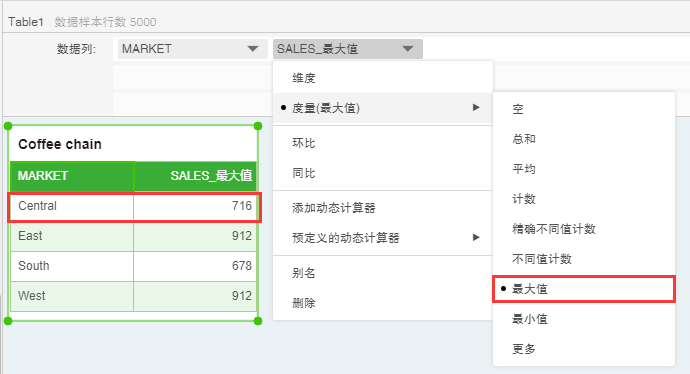The height and width of the screenshot is (374, 690).
Task: Select the MARKET table header cell
Action: 72,176
